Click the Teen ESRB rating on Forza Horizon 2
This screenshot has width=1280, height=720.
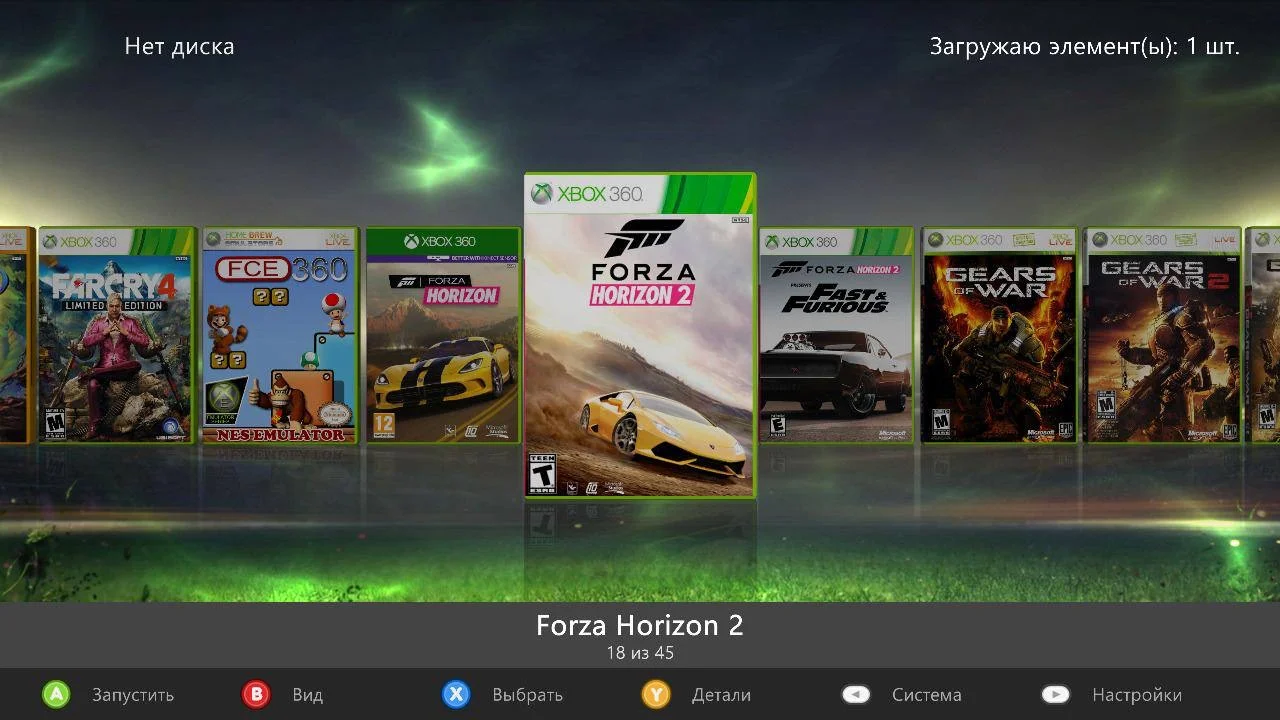[541, 473]
